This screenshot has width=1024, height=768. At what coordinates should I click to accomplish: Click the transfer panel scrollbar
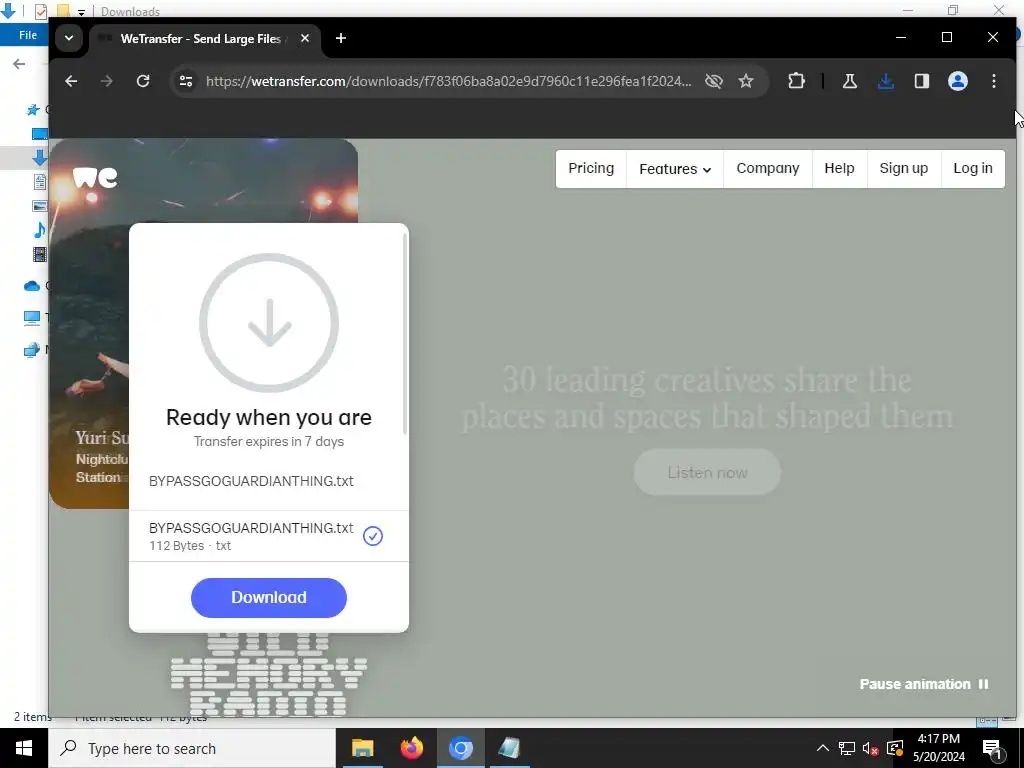click(x=405, y=333)
